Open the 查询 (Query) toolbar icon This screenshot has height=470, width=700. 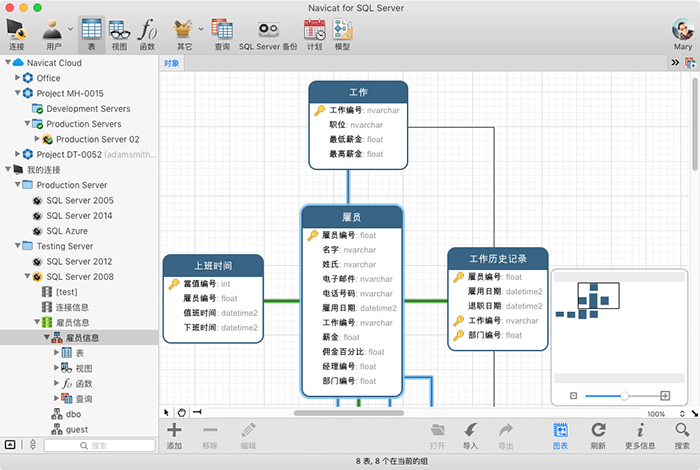(222, 29)
